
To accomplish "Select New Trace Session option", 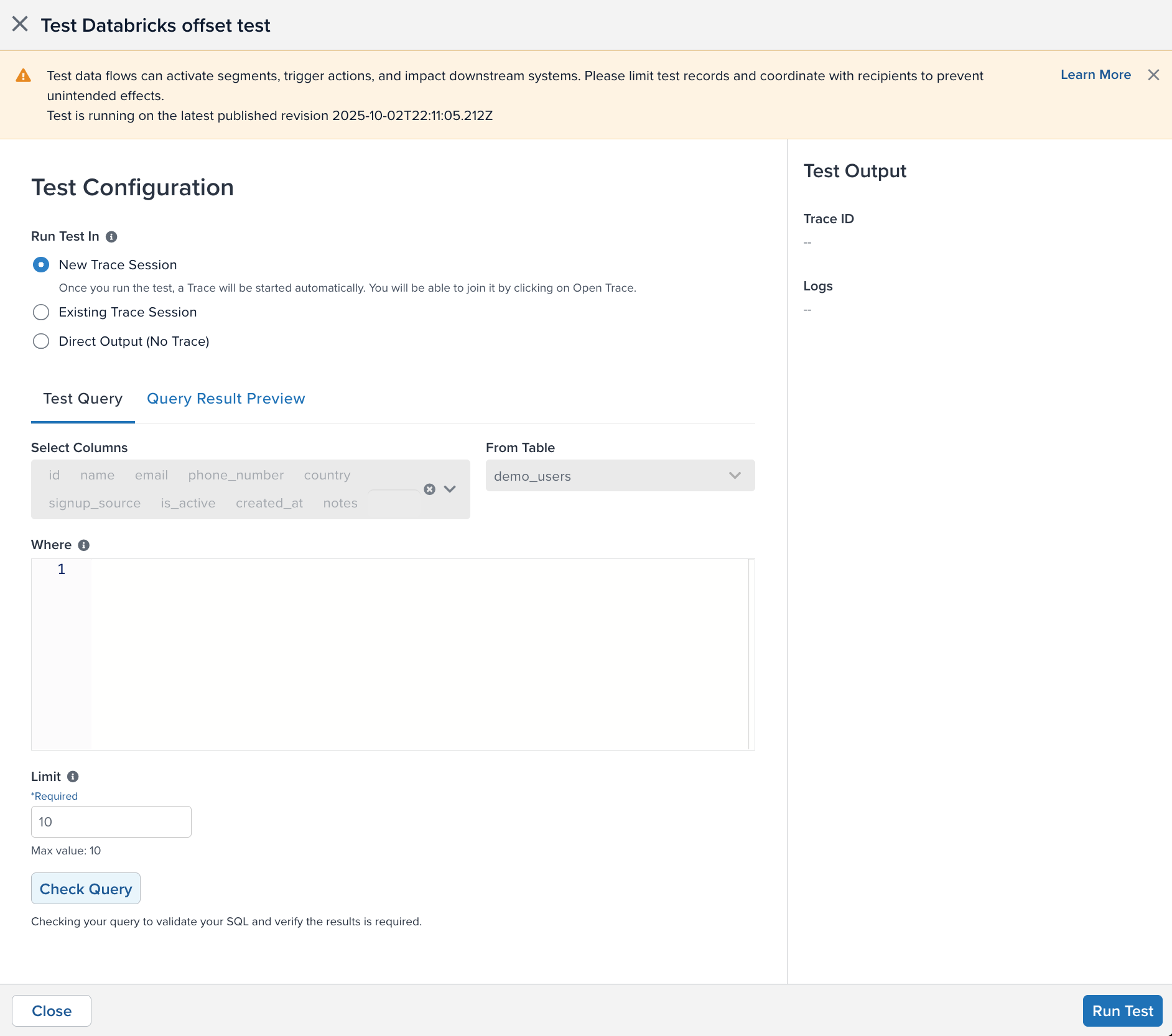I will (41, 265).
